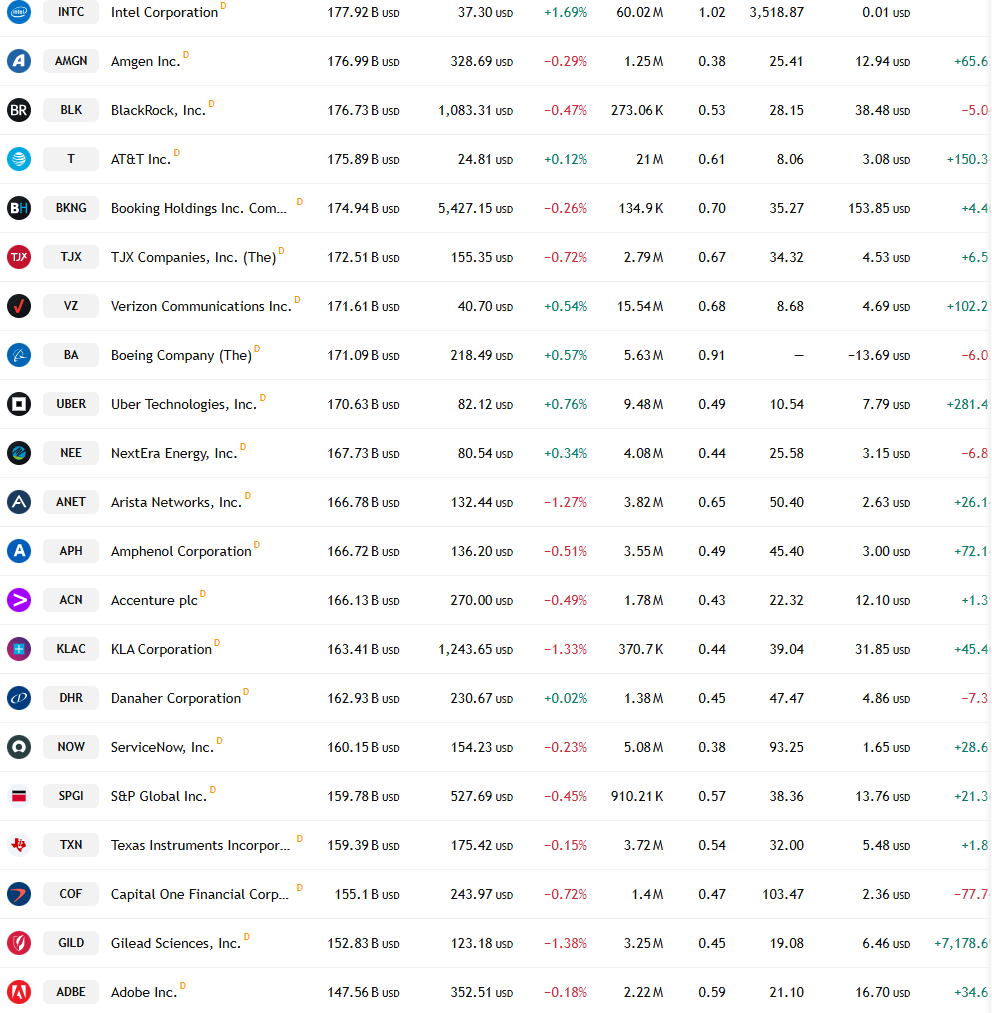The width and height of the screenshot is (992, 1013).
Task: Select the VZ ticker badge
Action: (x=71, y=306)
